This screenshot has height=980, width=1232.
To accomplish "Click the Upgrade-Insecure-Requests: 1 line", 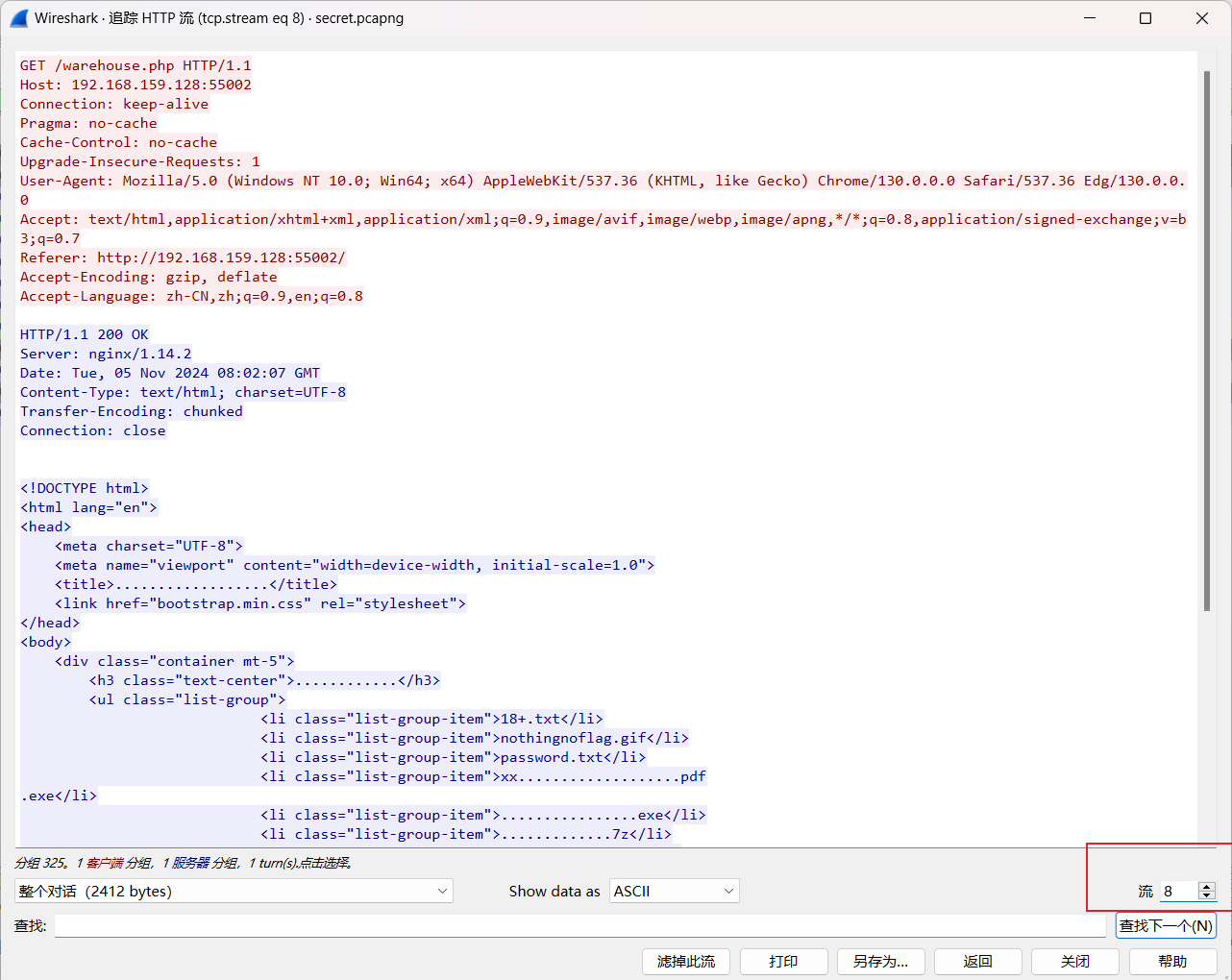I will [140, 161].
